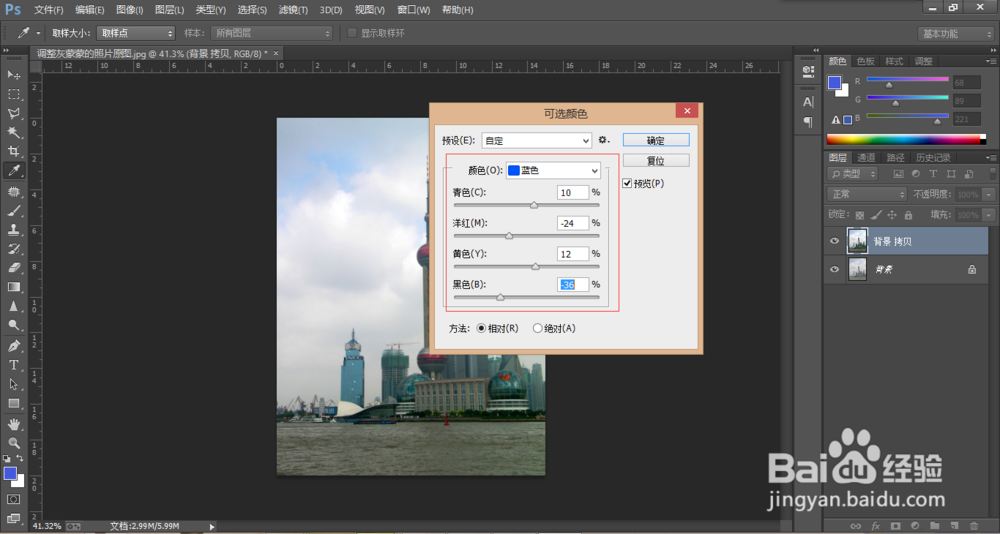Screen dimensions: 1000x534
Task: Select the Brush tool
Action: pos(13,211)
